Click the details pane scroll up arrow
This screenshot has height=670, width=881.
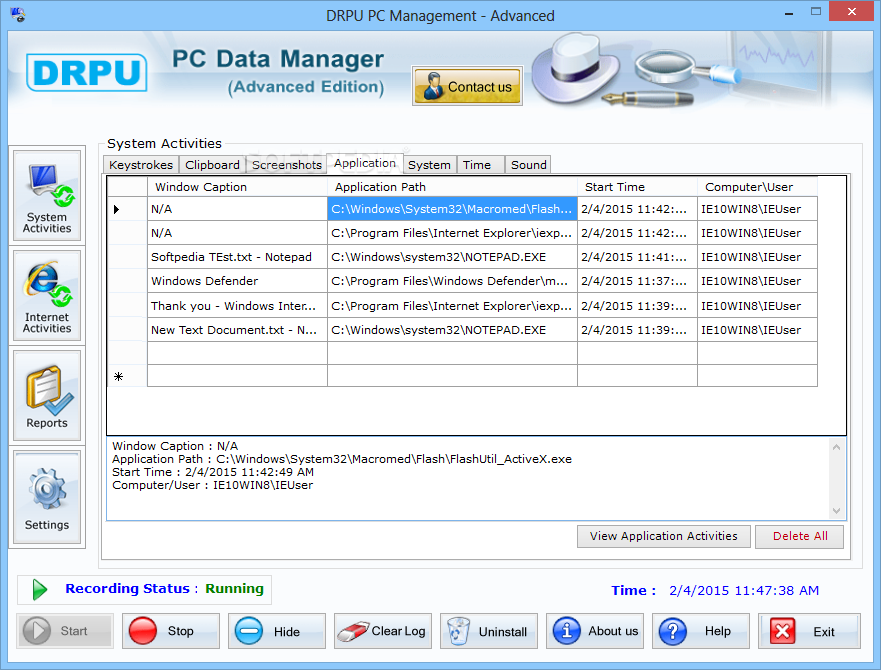click(x=836, y=447)
